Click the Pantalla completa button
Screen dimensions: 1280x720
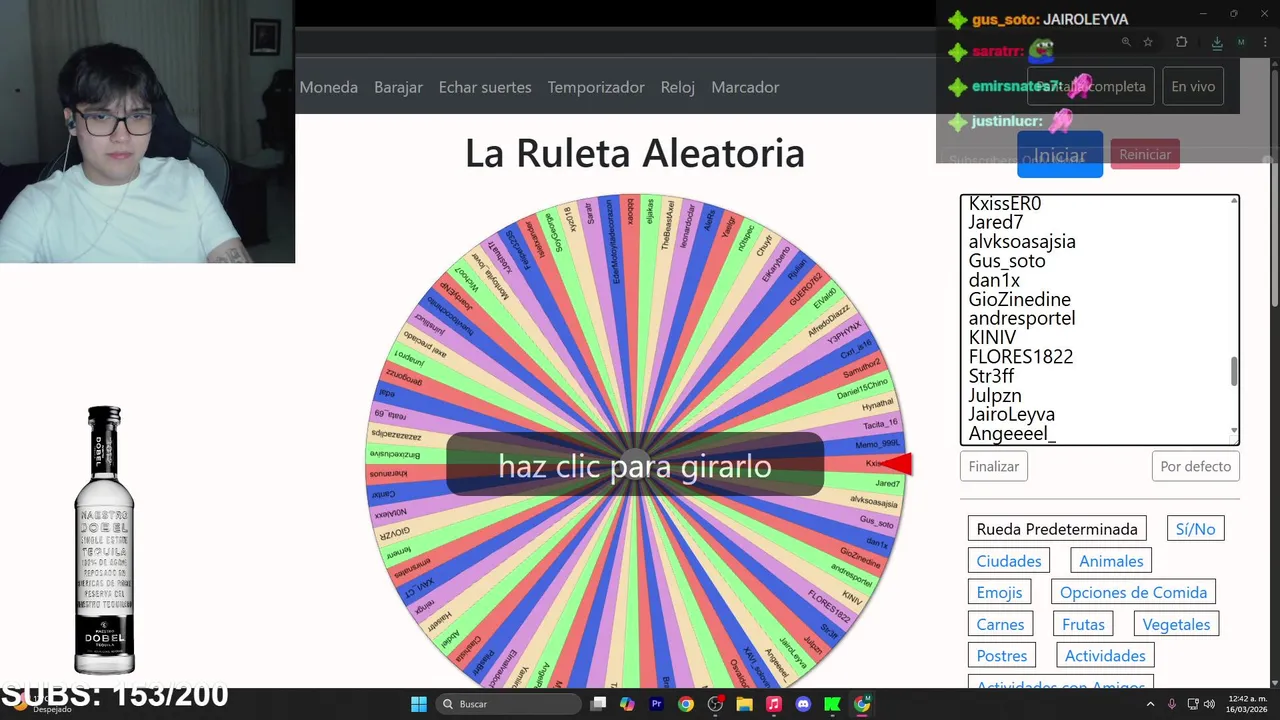point(1091,87)
